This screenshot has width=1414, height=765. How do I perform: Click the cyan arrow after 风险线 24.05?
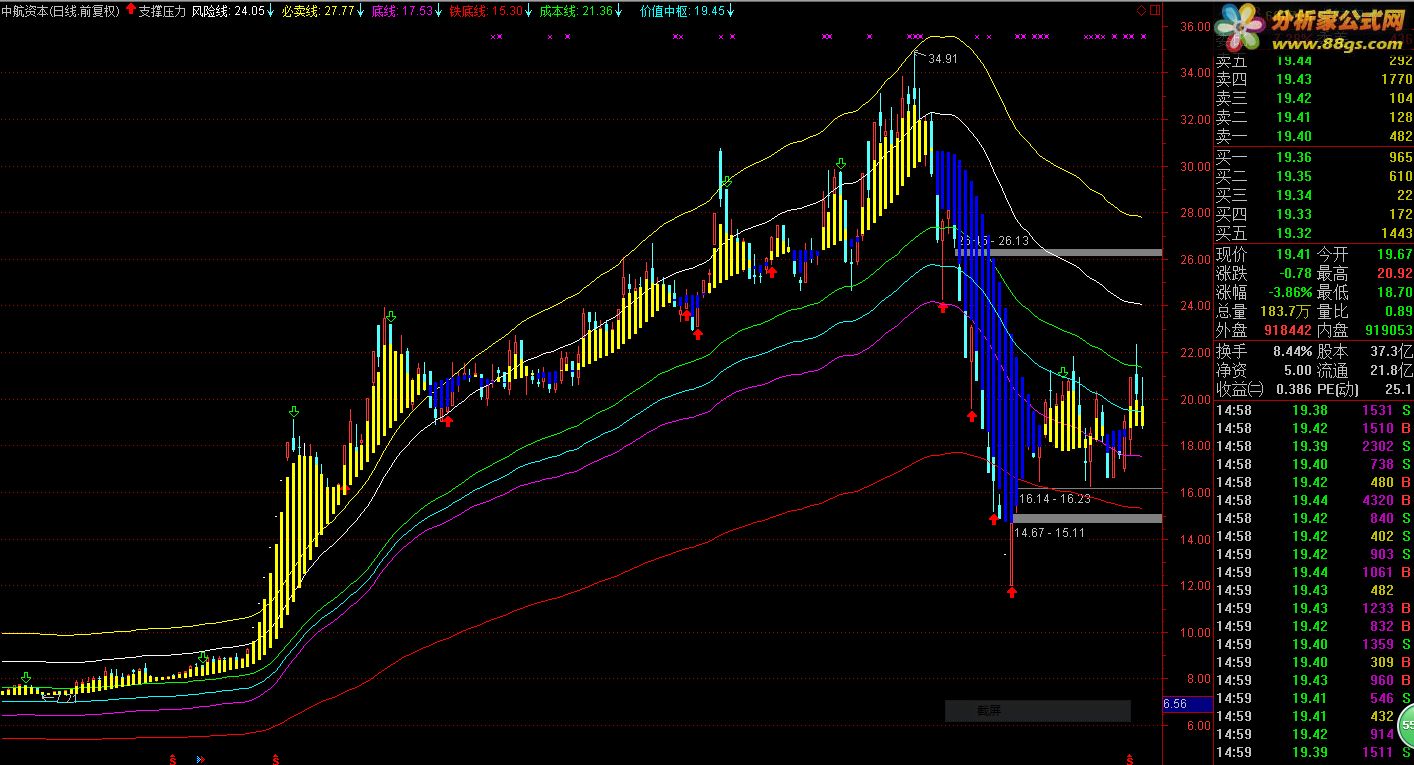coord(271,11)
